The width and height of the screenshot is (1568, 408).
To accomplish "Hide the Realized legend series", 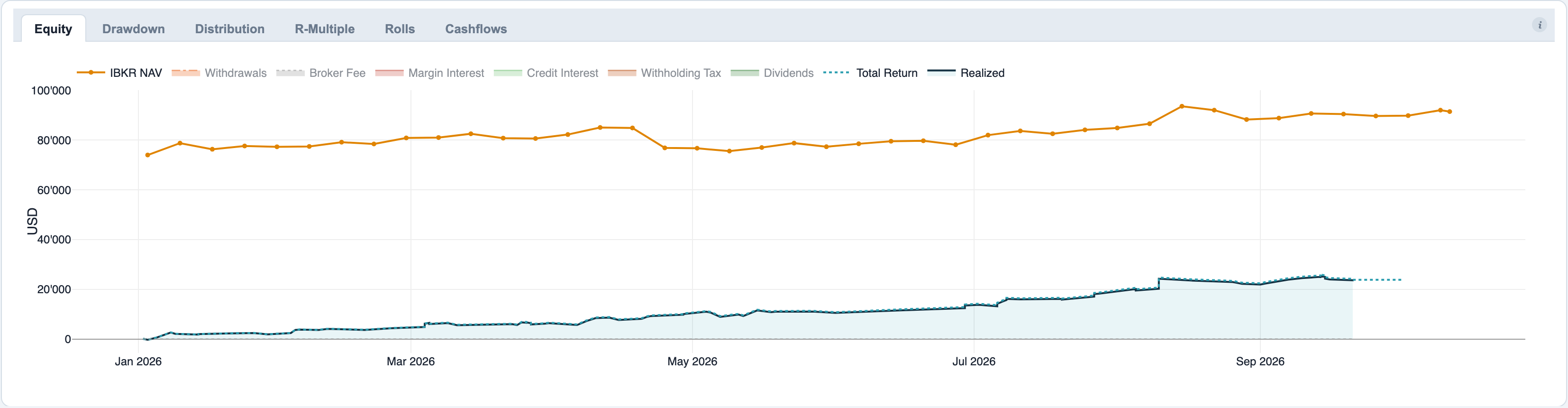I will click(966, 73).
